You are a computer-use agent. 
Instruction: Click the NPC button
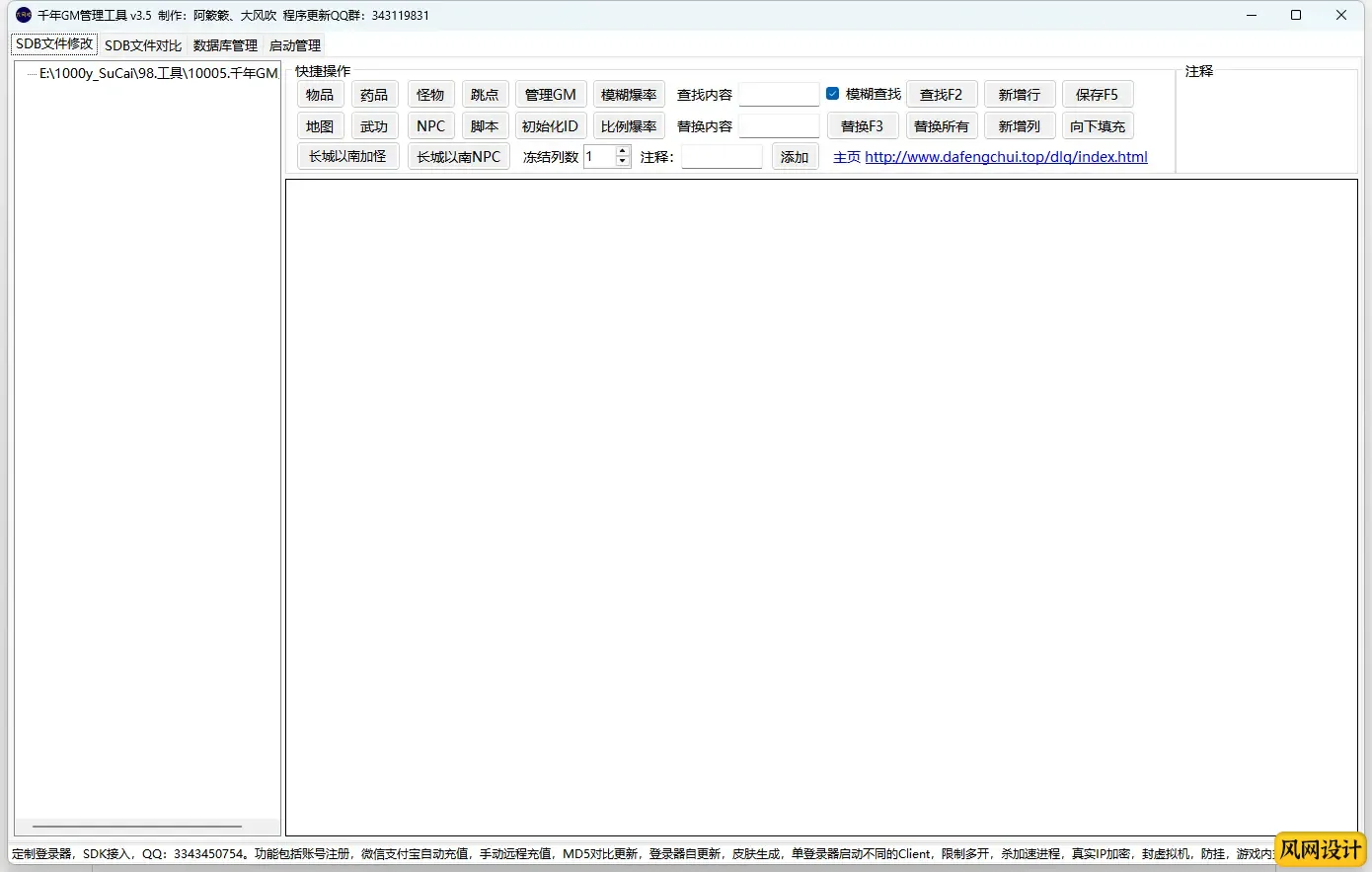point(430,126)
